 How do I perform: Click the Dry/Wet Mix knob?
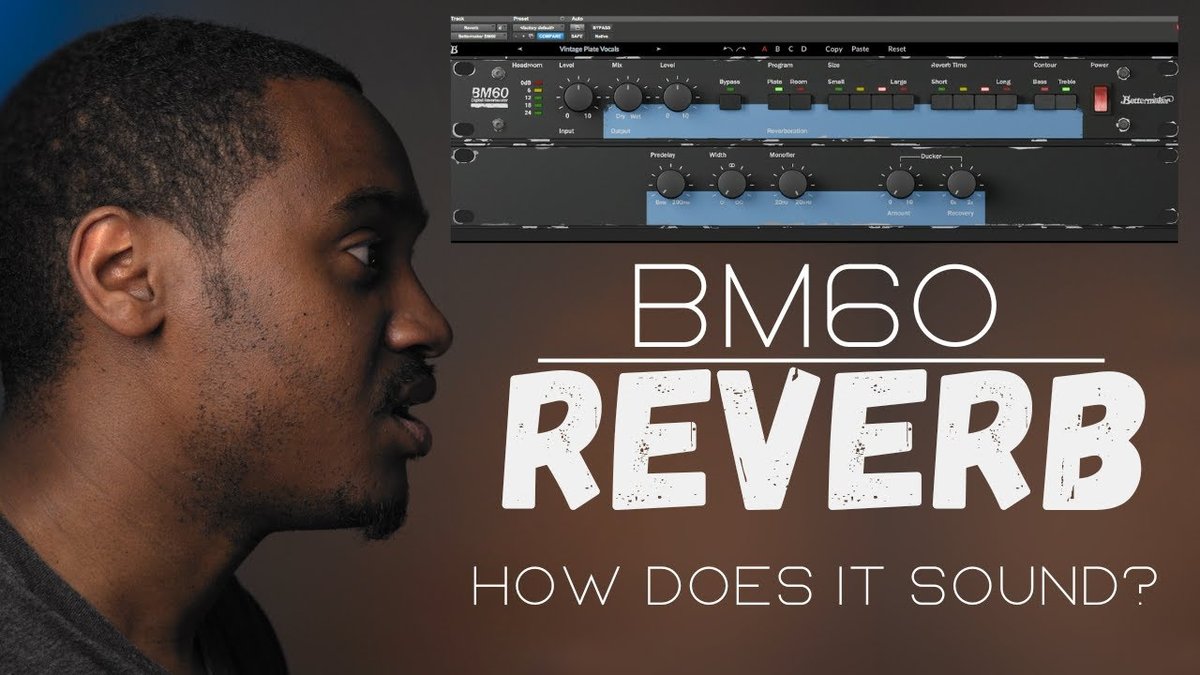pos(628,97)
